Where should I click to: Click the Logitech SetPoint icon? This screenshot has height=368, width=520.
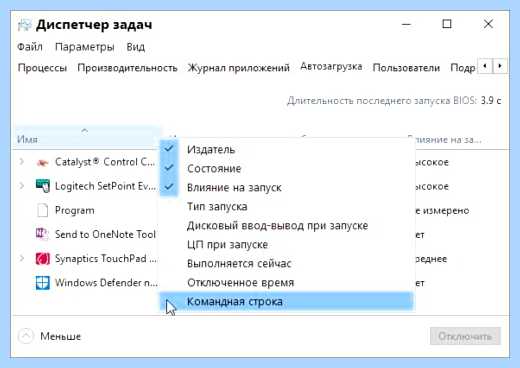[x=43, y=186]
